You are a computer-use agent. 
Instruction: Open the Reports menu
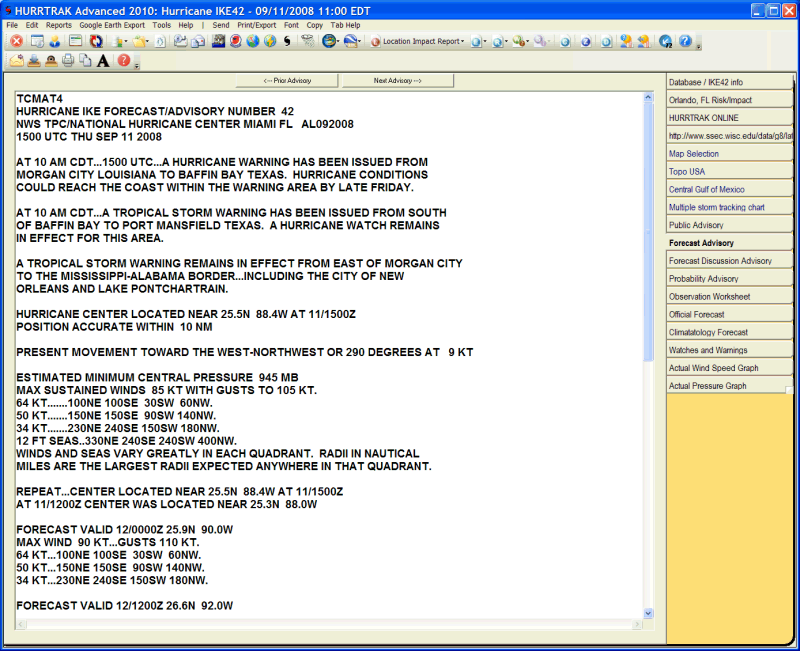coord(59,24)
